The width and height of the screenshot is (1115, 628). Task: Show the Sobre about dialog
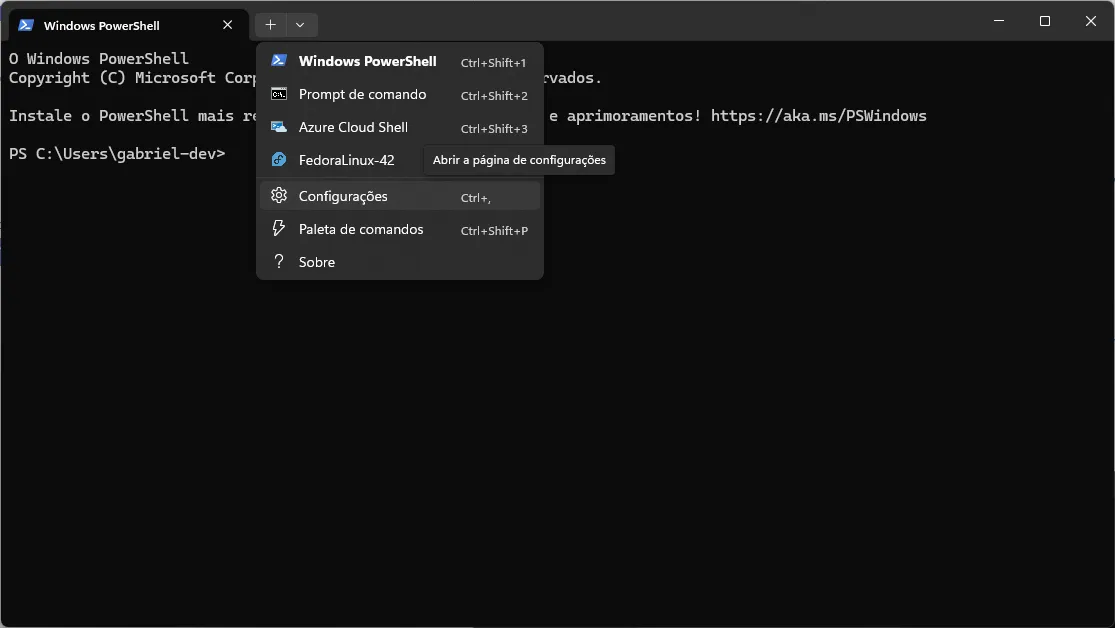tap(400, 262)
